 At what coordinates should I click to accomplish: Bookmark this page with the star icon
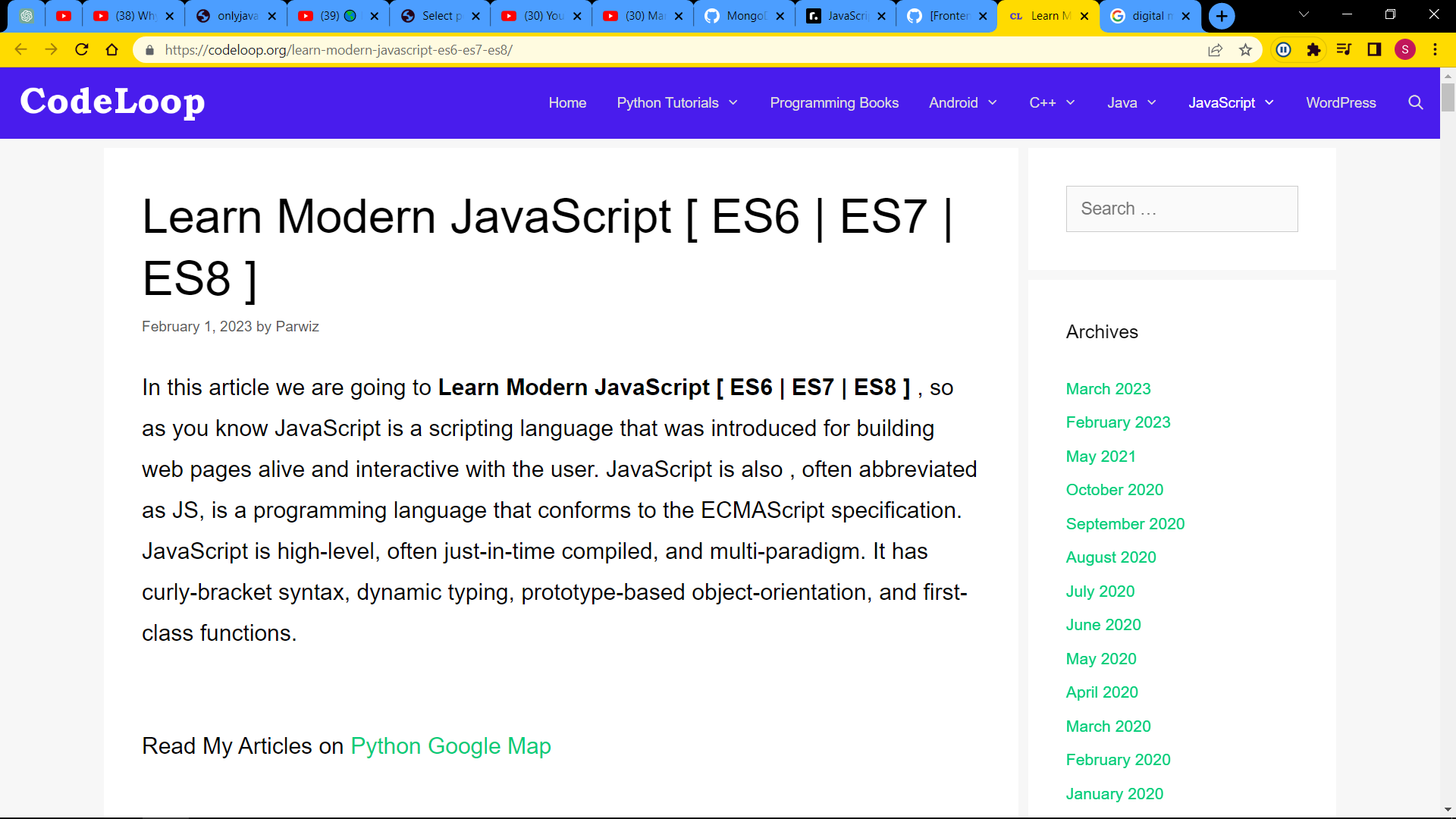tap(1245, 49)
